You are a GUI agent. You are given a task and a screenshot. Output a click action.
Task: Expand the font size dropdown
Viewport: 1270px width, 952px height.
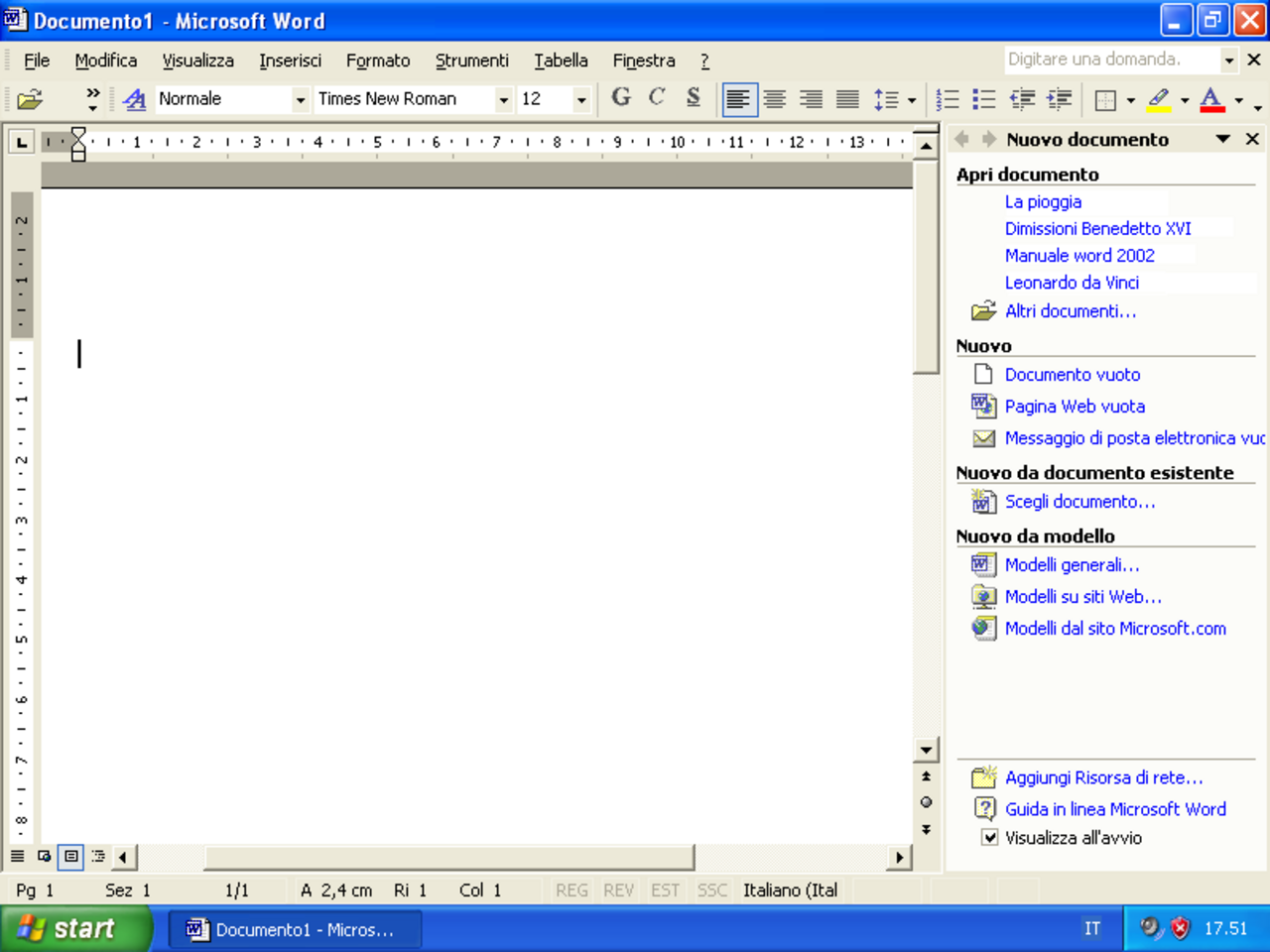click(x=581, y=99)
